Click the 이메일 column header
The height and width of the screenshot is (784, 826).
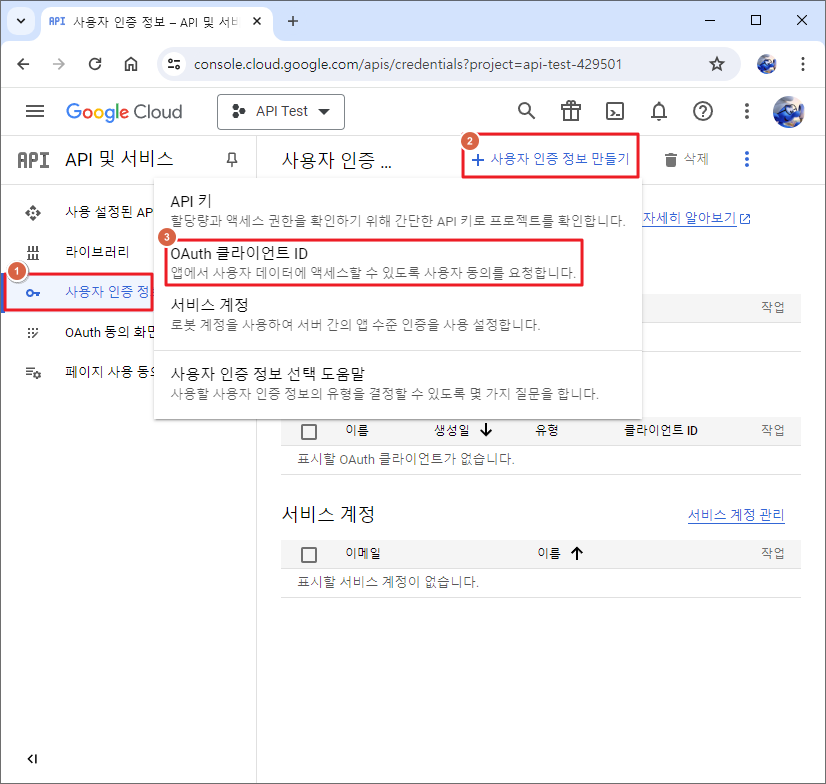362,553
